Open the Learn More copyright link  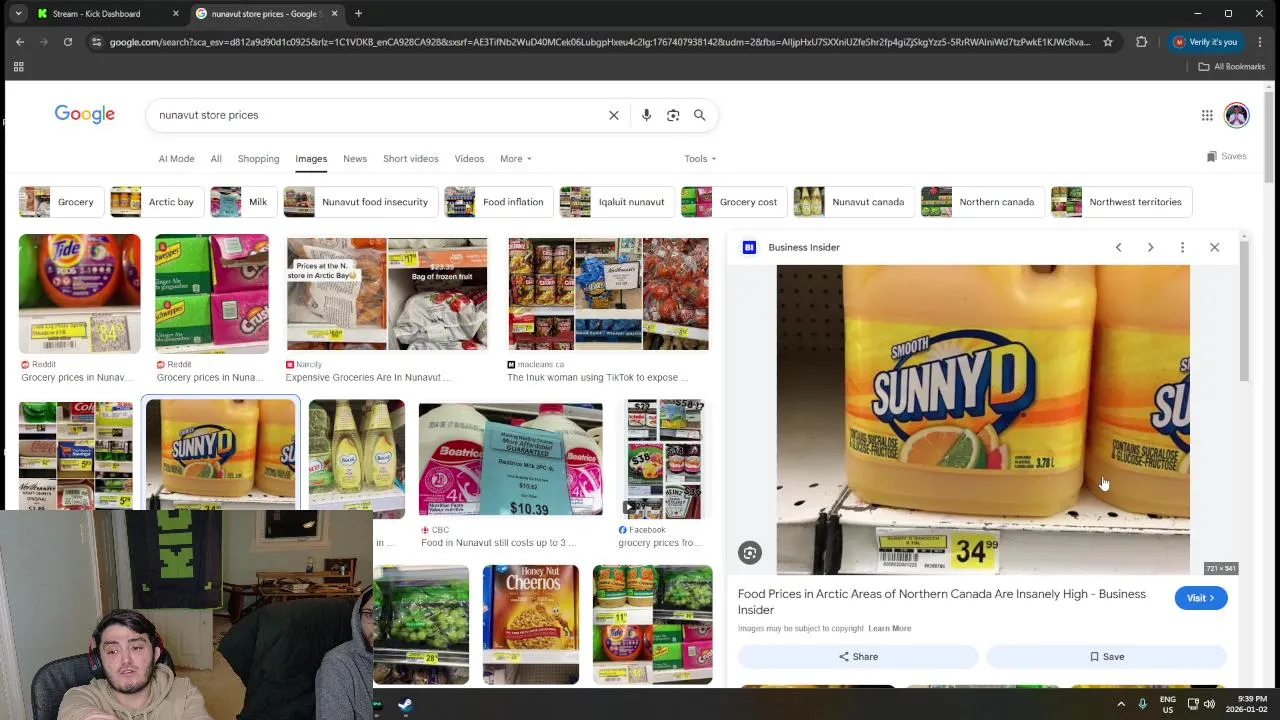point(889,628)
